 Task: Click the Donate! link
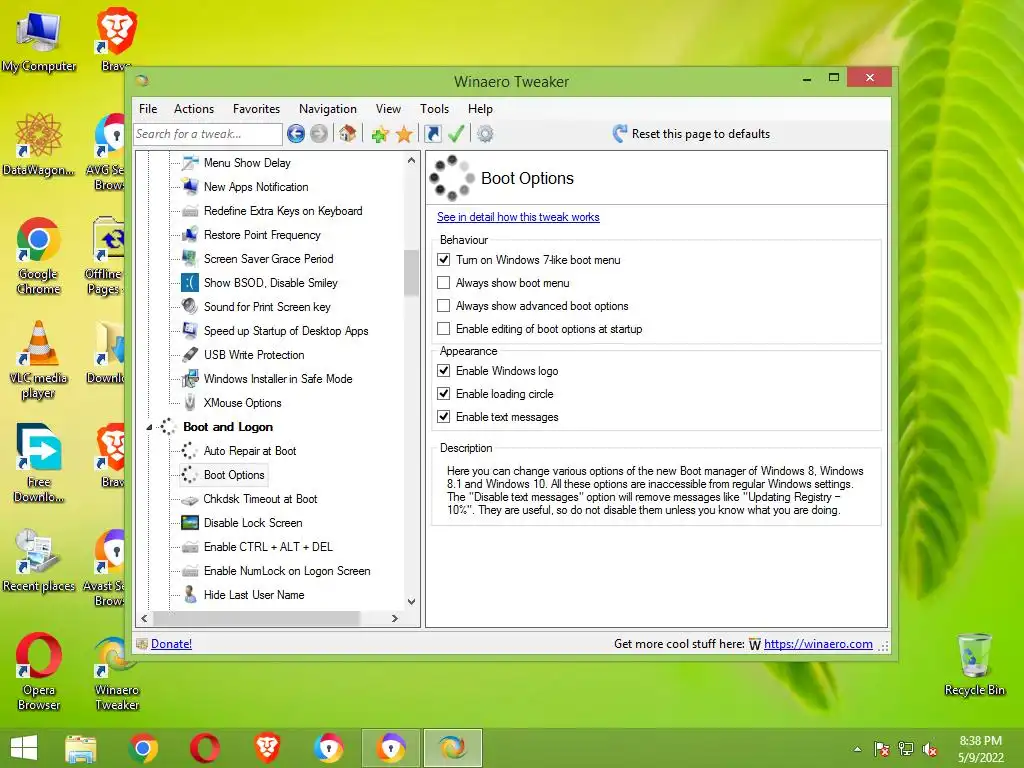pyautogui.click(x=171, y=644)
